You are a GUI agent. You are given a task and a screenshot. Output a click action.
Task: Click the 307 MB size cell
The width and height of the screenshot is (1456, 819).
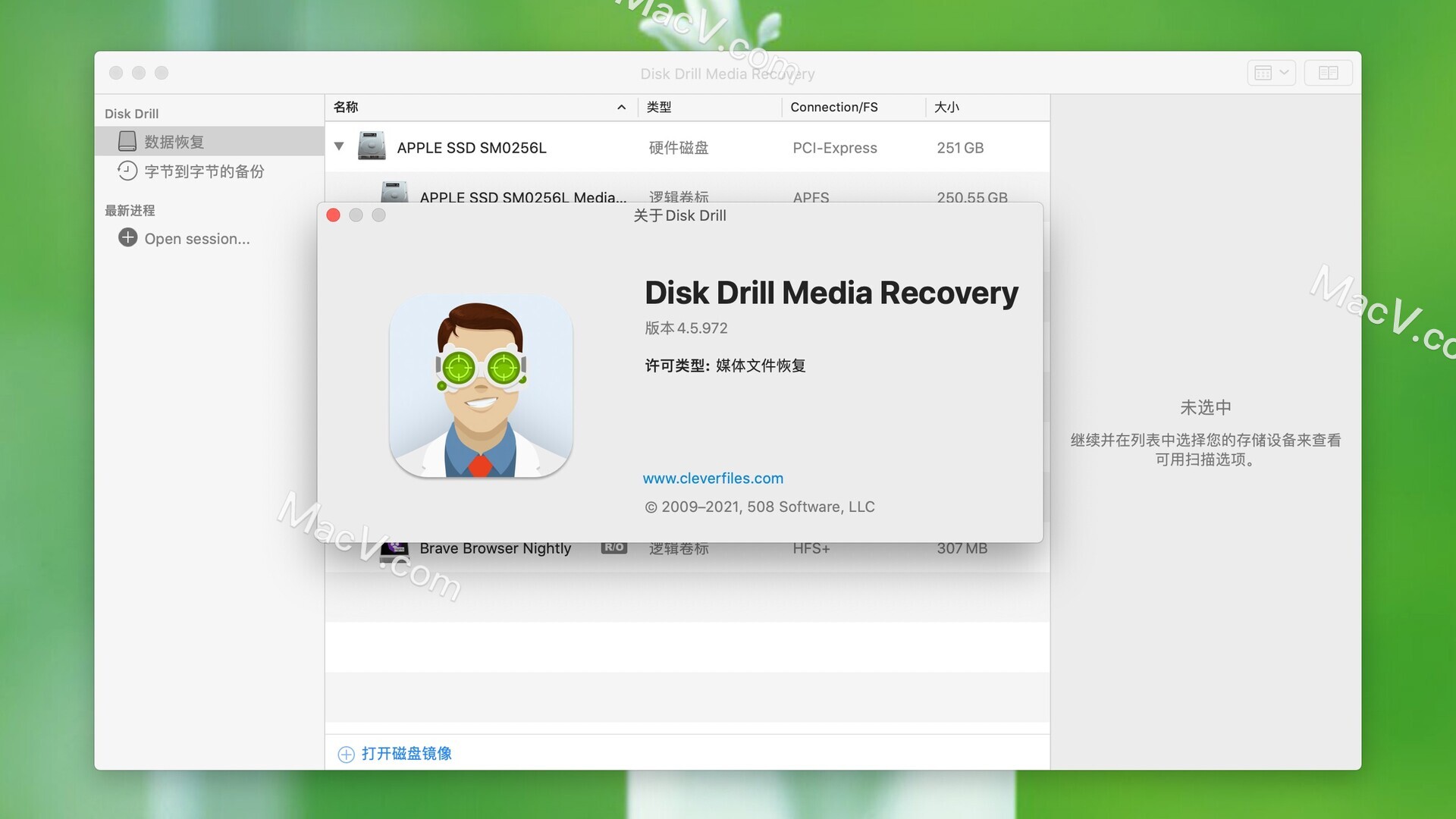point(962,548)
